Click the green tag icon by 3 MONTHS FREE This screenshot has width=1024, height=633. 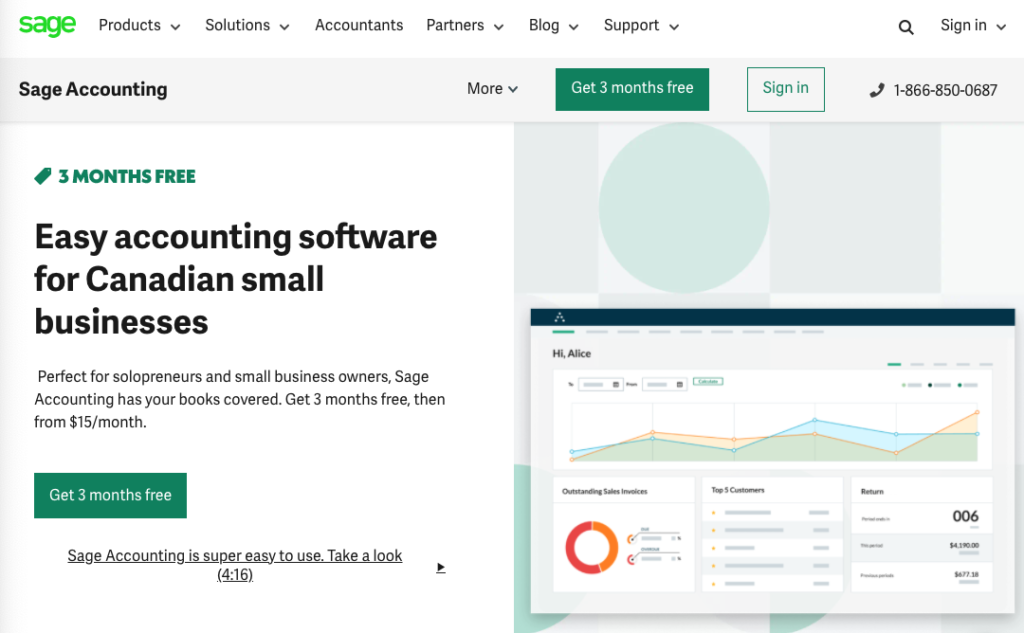(x=42, y=176)
